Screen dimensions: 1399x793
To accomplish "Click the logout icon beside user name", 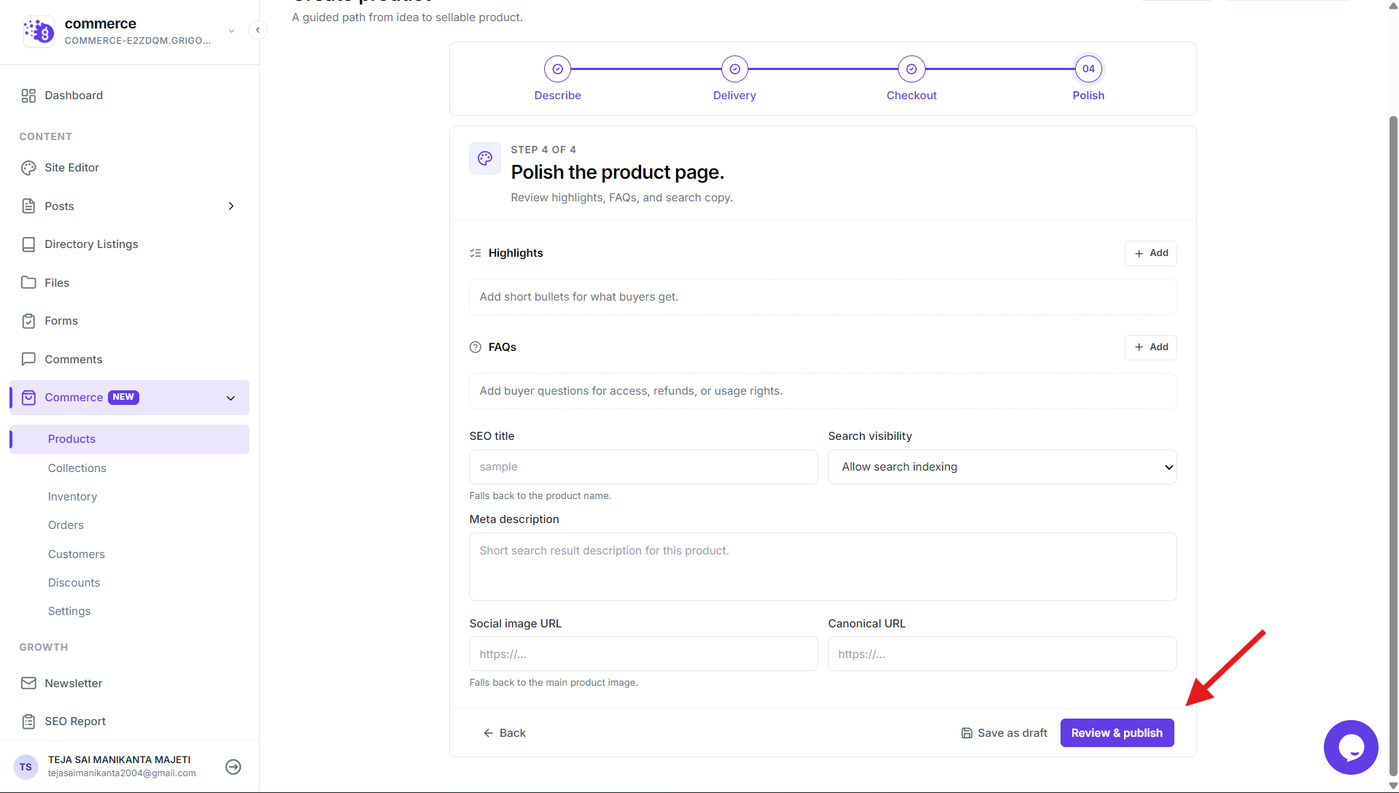I will click(x=233, y=767).
